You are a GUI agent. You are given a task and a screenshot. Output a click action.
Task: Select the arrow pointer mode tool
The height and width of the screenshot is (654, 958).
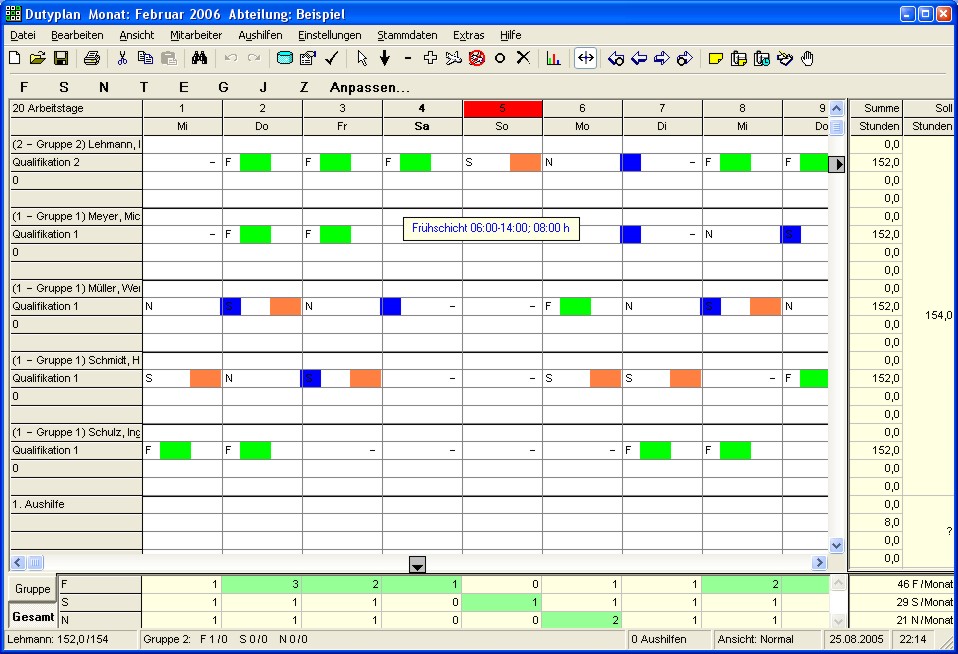pyautogui.click(x=362, y=58)
